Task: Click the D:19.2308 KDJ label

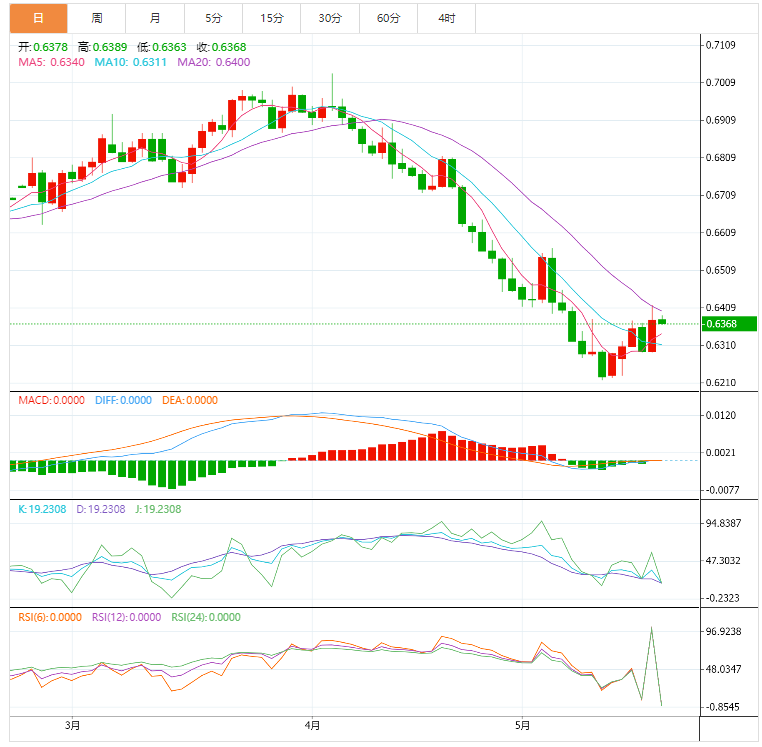Action: coord(101,509)
